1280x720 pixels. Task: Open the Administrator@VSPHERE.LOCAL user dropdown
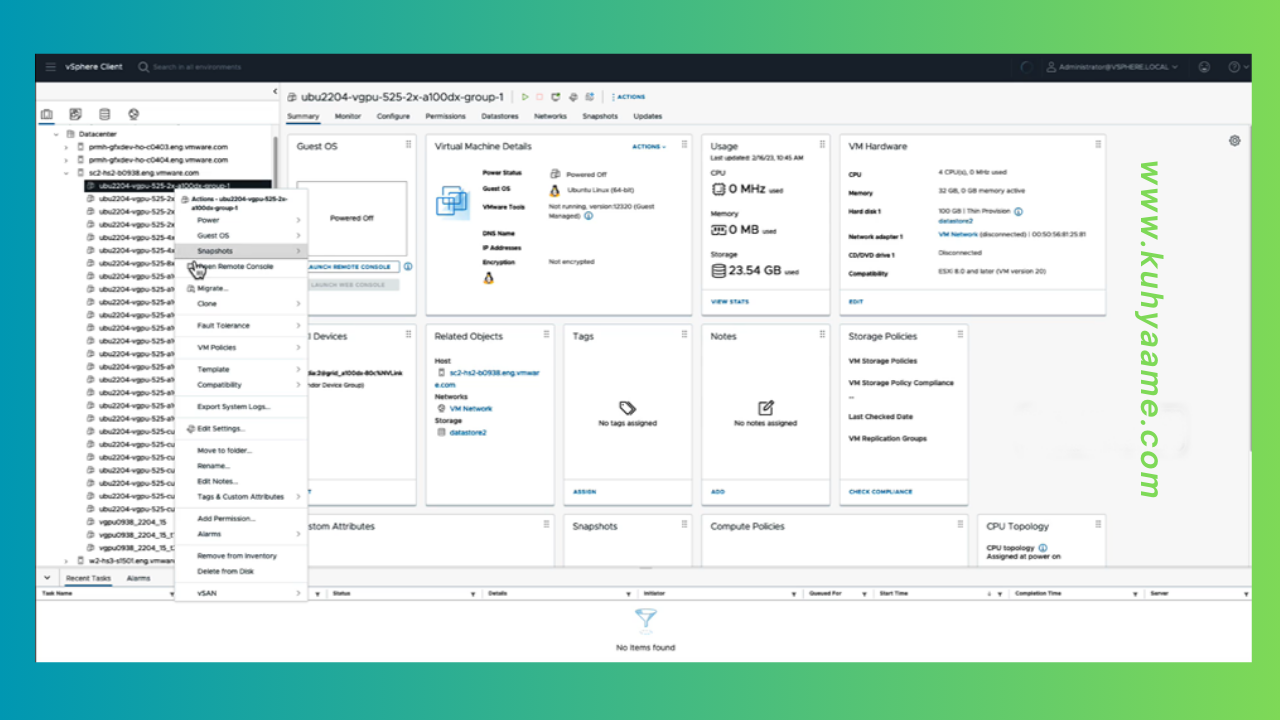click(x=1112, y=67)
